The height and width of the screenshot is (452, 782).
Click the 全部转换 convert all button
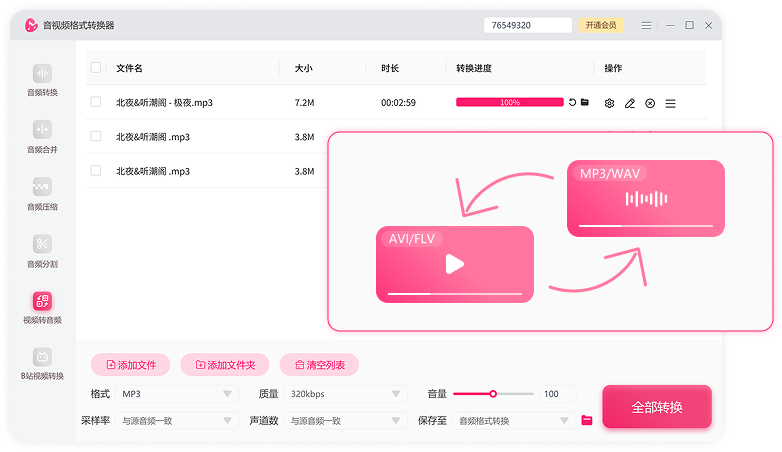(656, 407)
